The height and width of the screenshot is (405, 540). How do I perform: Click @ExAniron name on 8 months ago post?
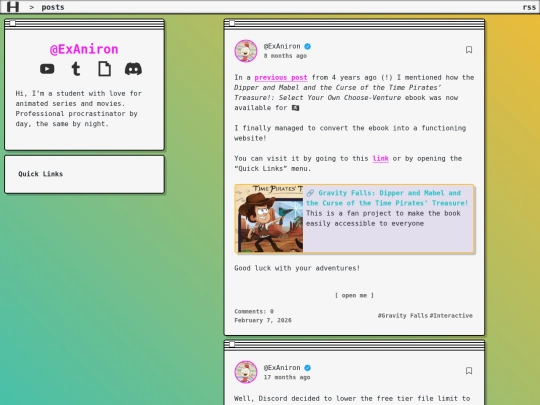282,46
